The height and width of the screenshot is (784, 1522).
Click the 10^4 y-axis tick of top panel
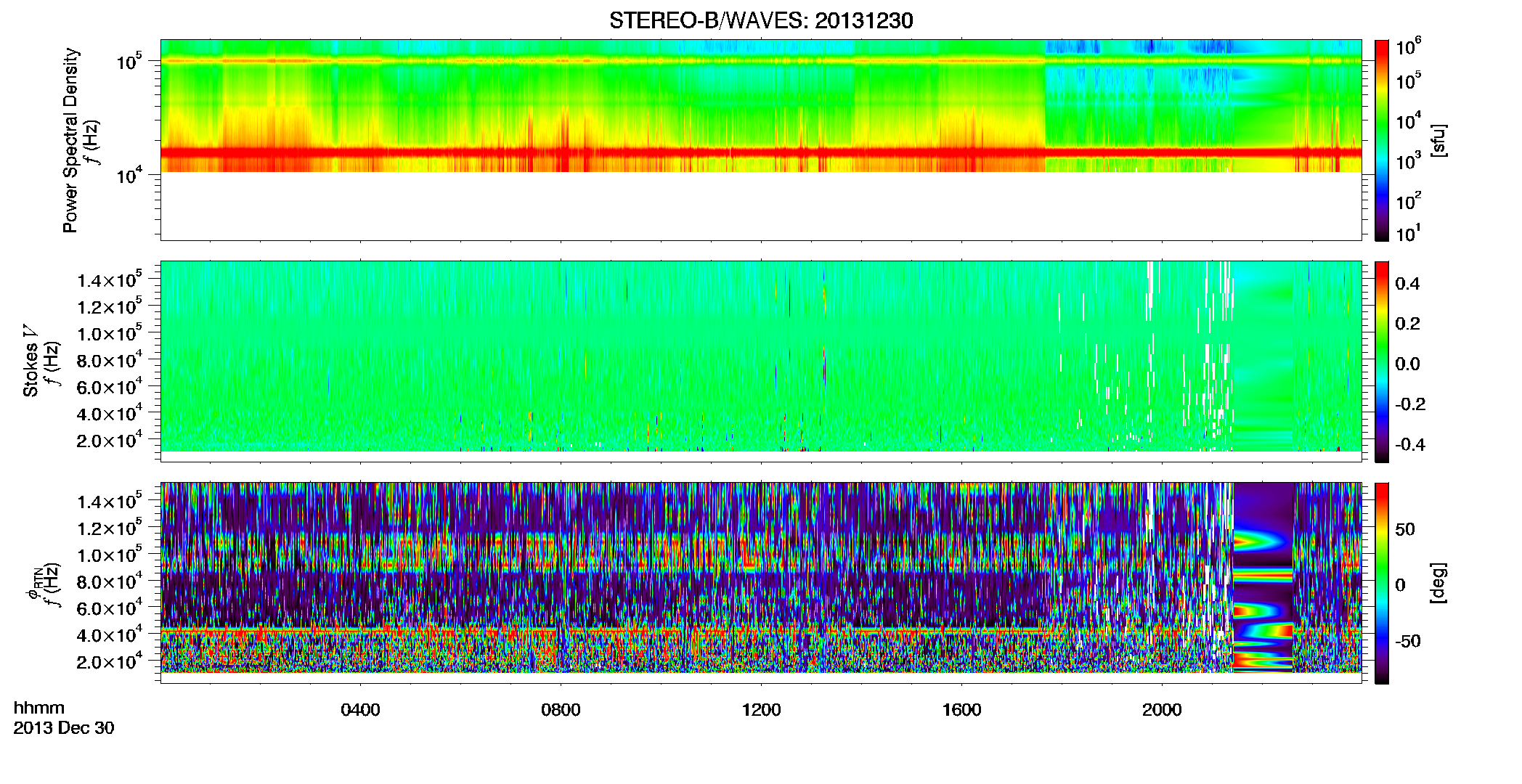pyautogui.click(x=129, y=174)
